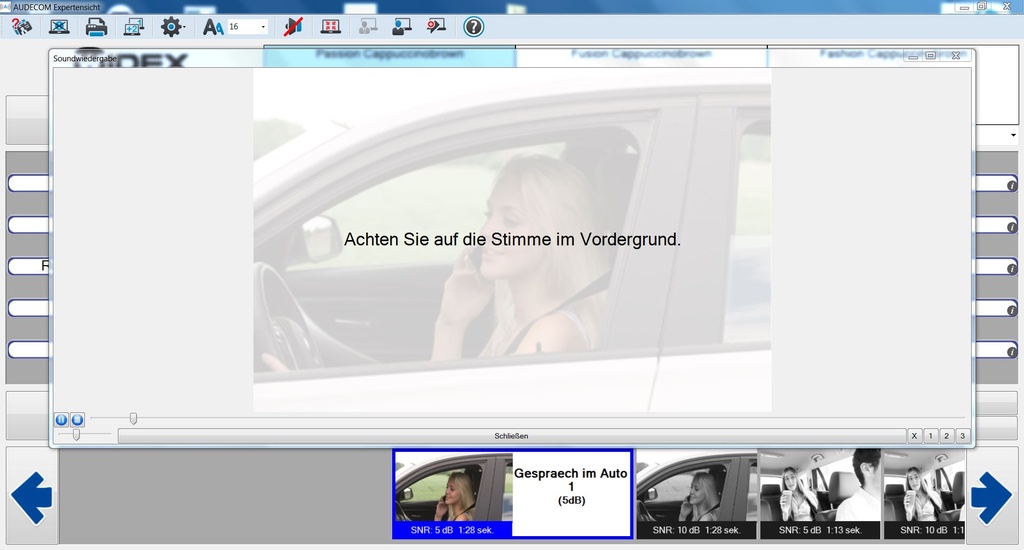The image size is (1024, 550).
Task: Pause the sound playback
Action: point(61,420)
